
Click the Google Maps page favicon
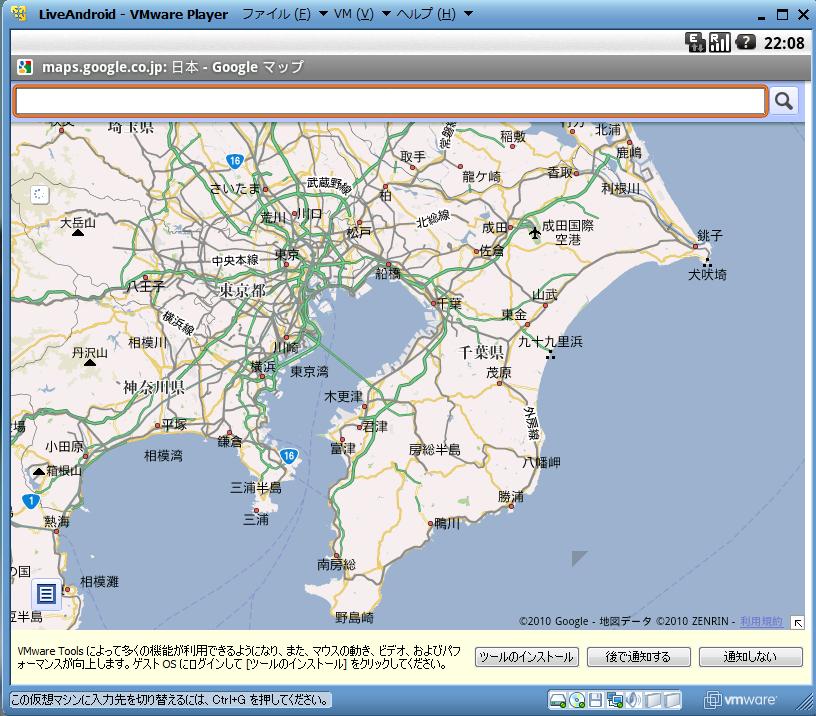click(x=24, y=67)
